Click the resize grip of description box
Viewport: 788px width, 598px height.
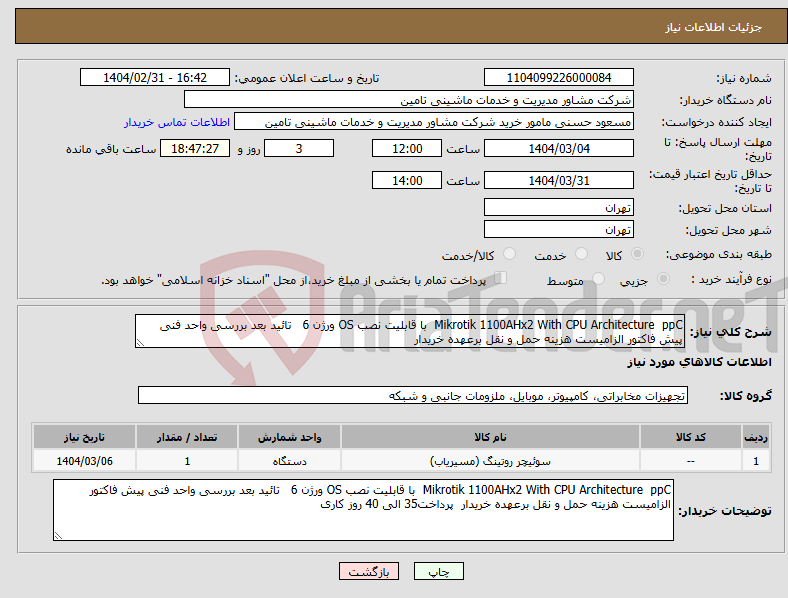coord(140,343)
